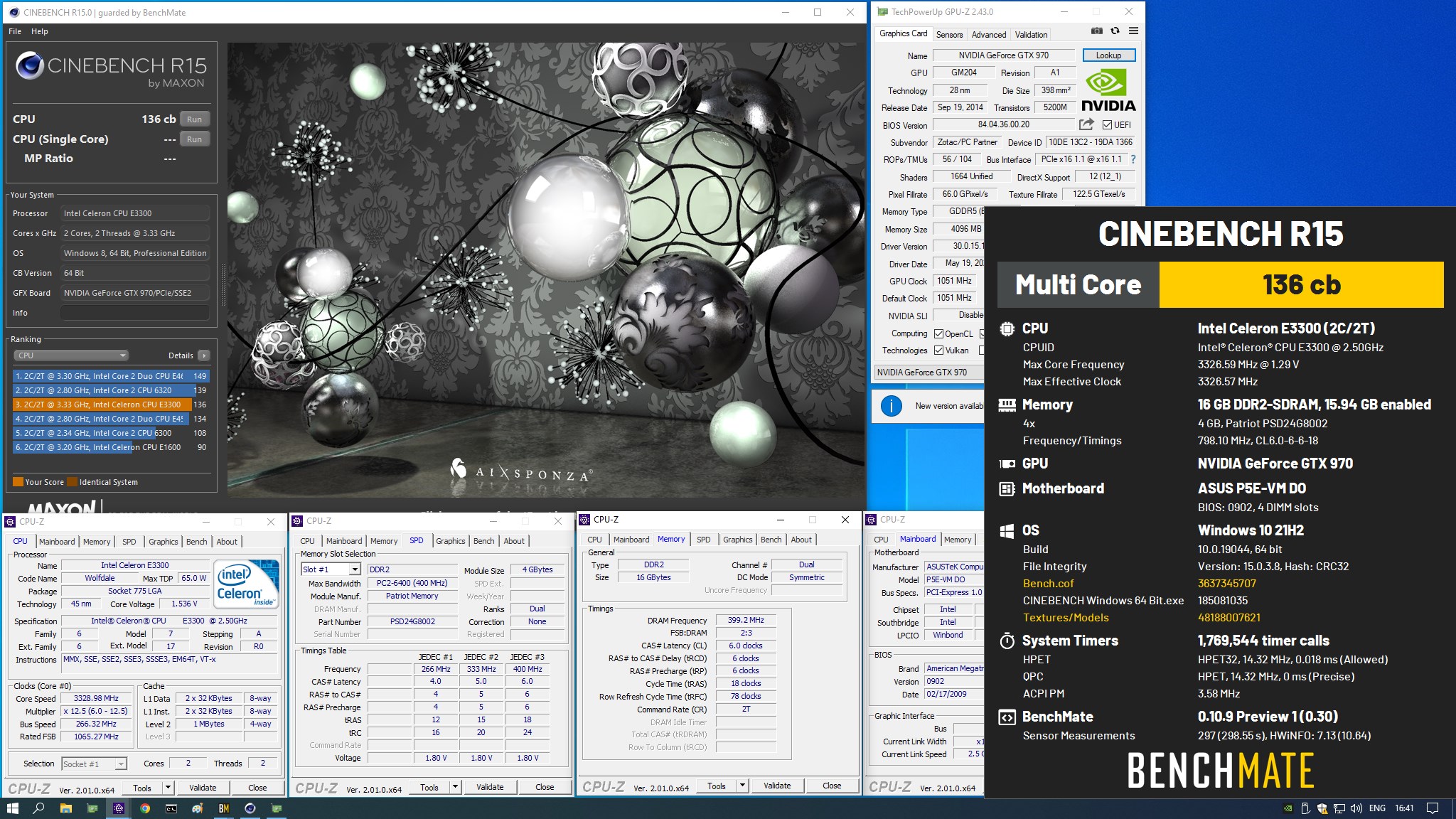Open Tools dropdown arrow in CPU-Z SPD window
1456x819 pixels.
455,787
